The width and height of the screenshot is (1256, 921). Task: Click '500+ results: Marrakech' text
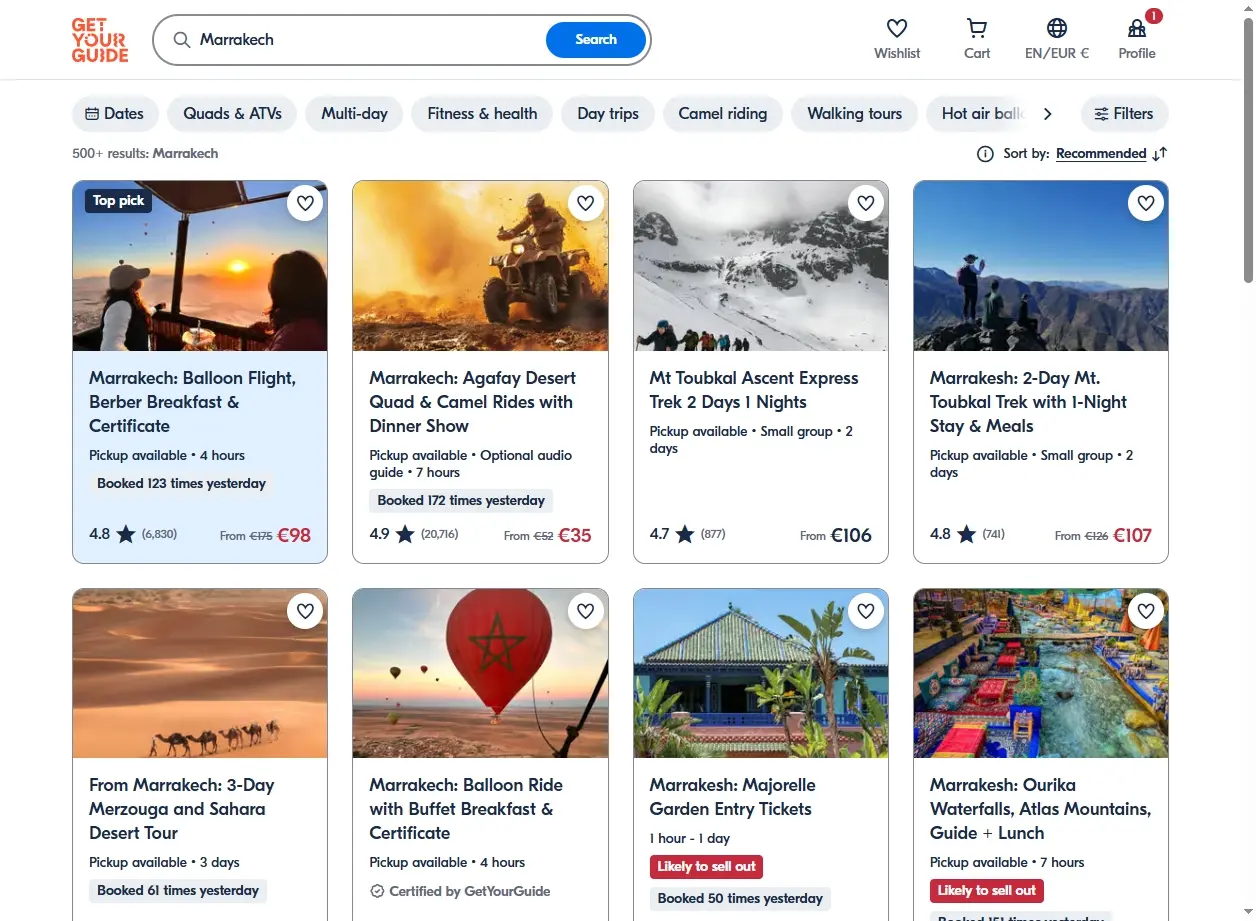tap(145, 154)
